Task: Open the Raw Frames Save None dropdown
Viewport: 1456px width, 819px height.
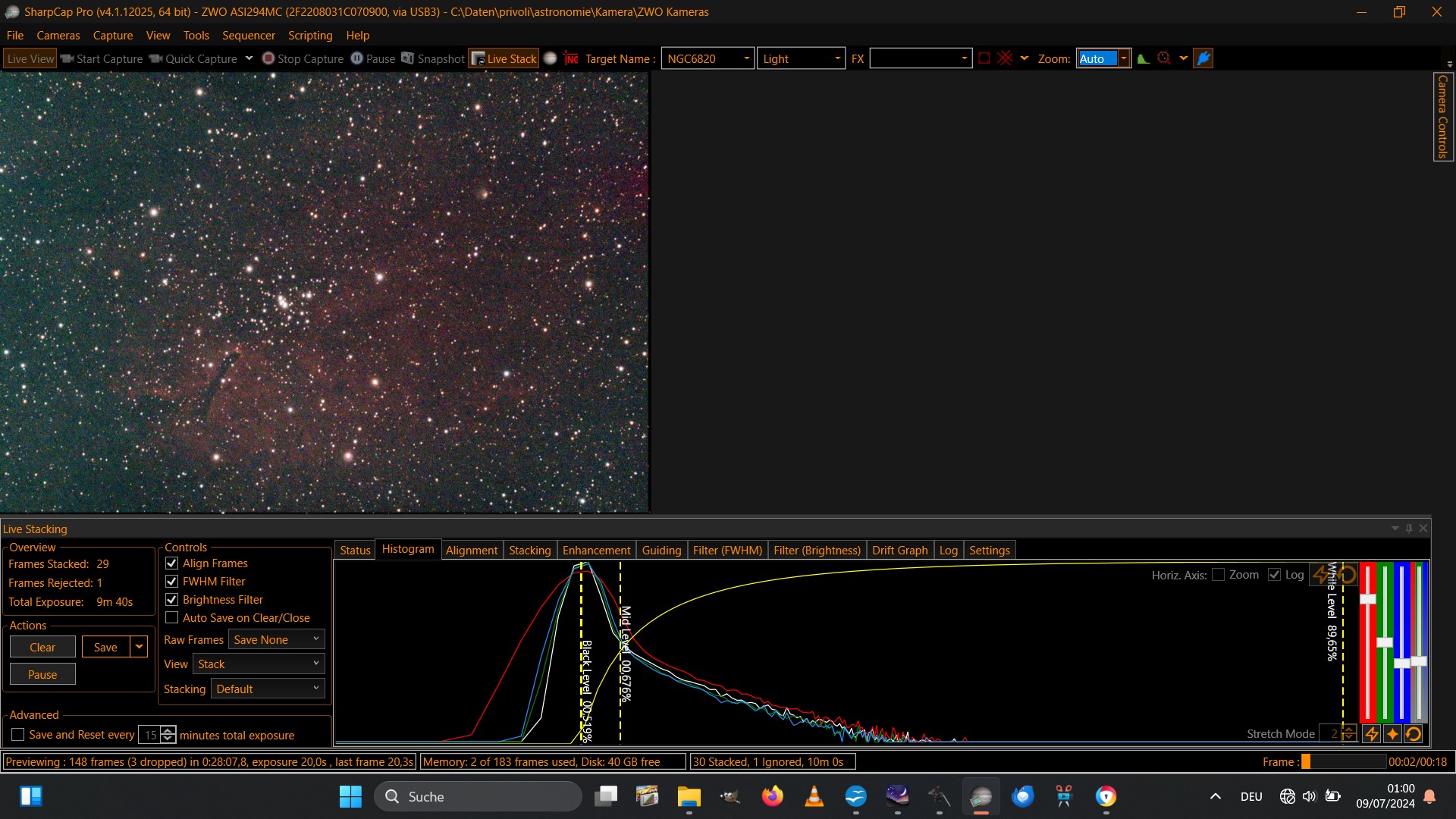Action: (x=276, y=639)
